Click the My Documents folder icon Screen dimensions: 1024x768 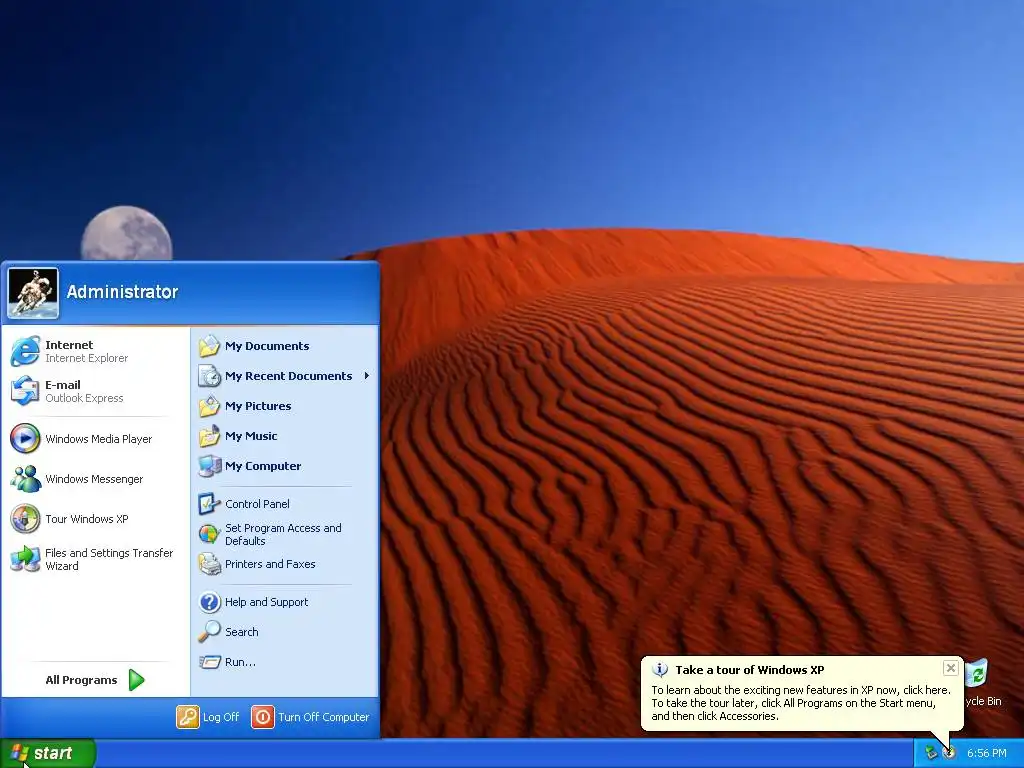210,345
